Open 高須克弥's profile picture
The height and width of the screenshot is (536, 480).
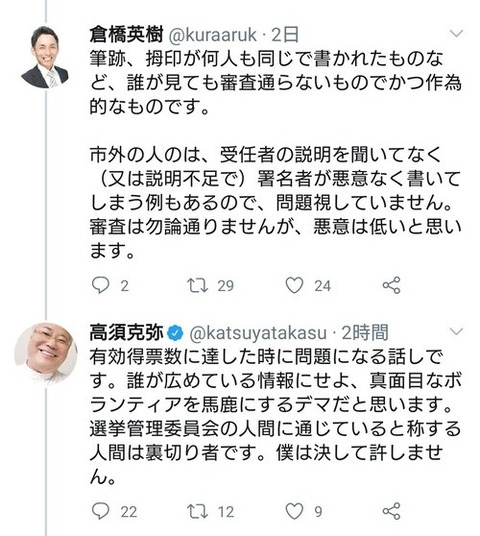tap(46, 354)
